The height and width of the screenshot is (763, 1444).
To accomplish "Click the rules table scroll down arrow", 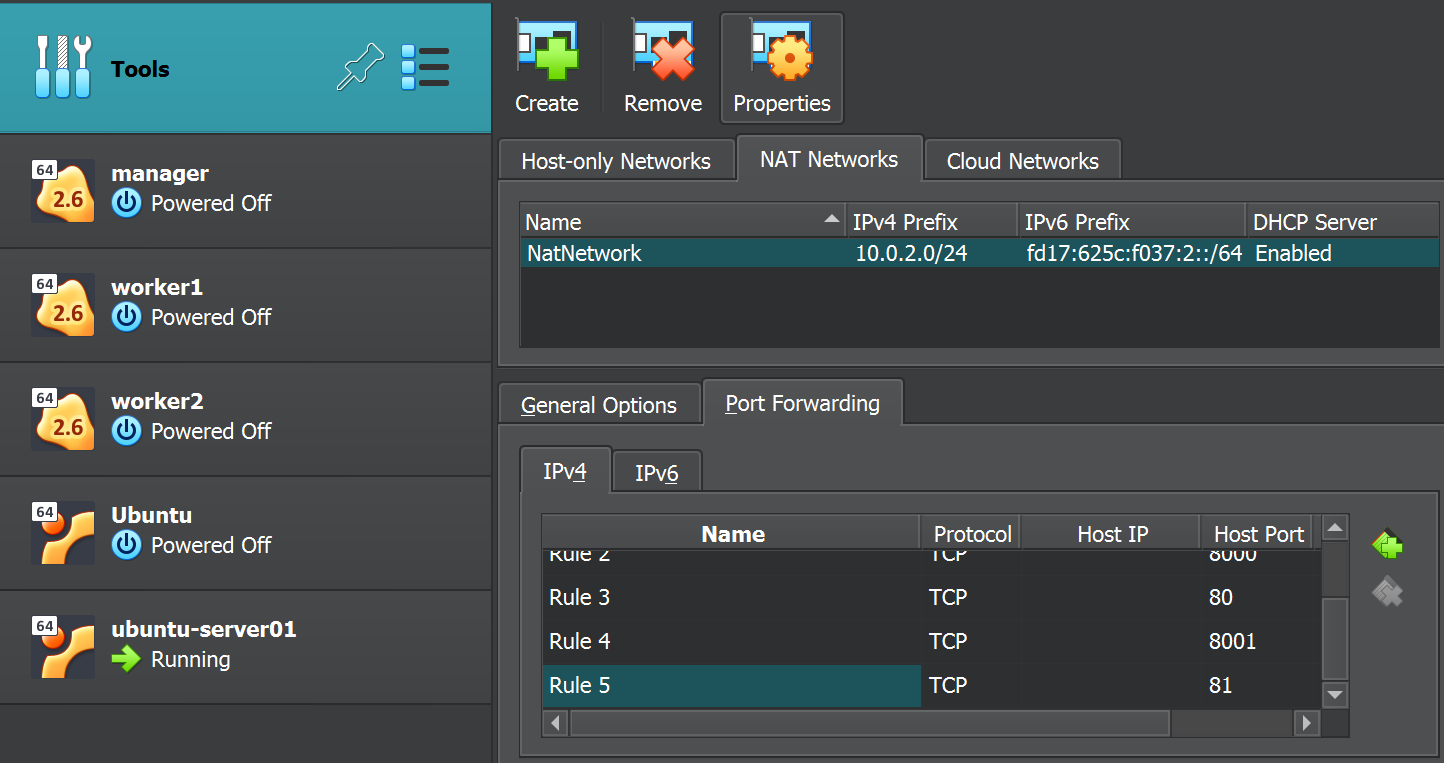I will 1335,694.
